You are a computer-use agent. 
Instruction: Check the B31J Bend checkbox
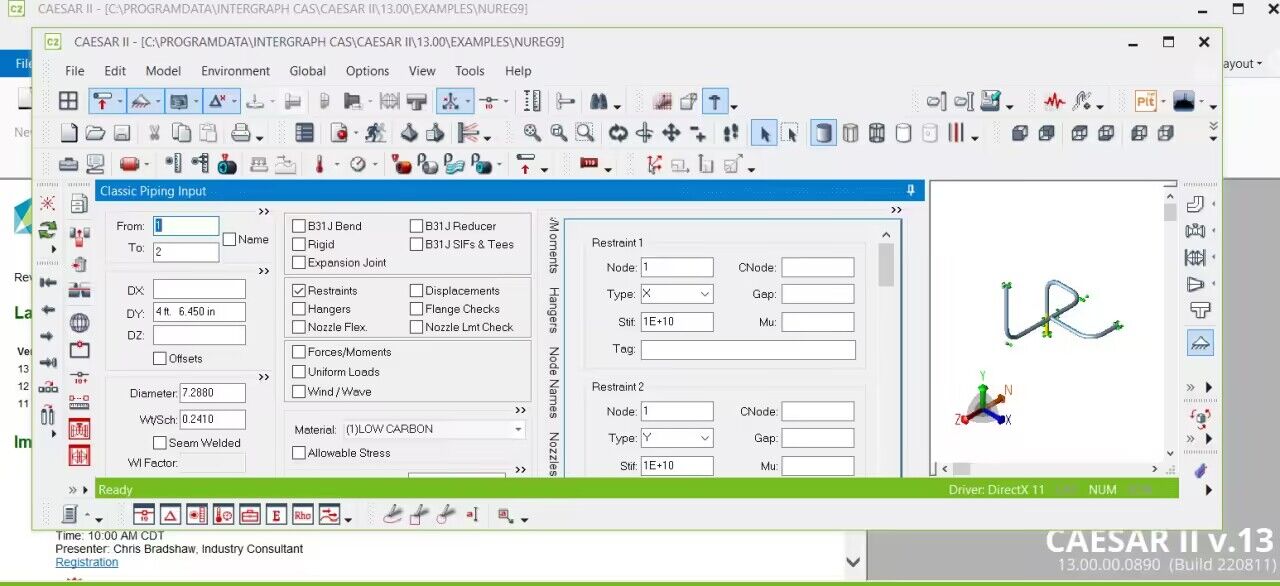299,226
